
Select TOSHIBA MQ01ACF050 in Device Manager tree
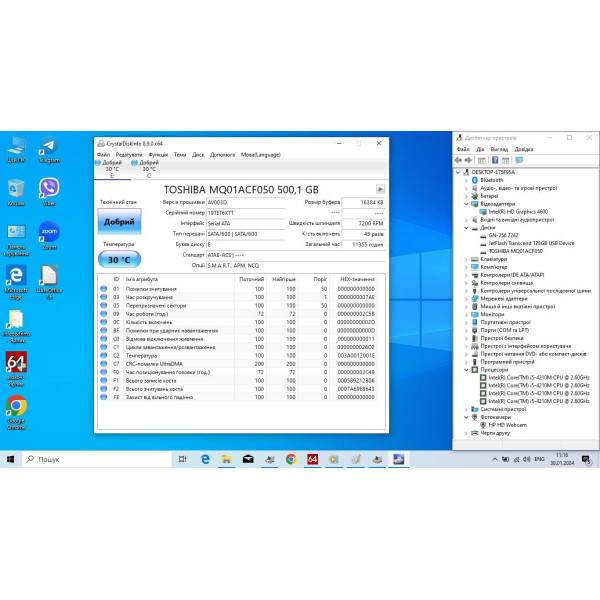pos(515,251)
